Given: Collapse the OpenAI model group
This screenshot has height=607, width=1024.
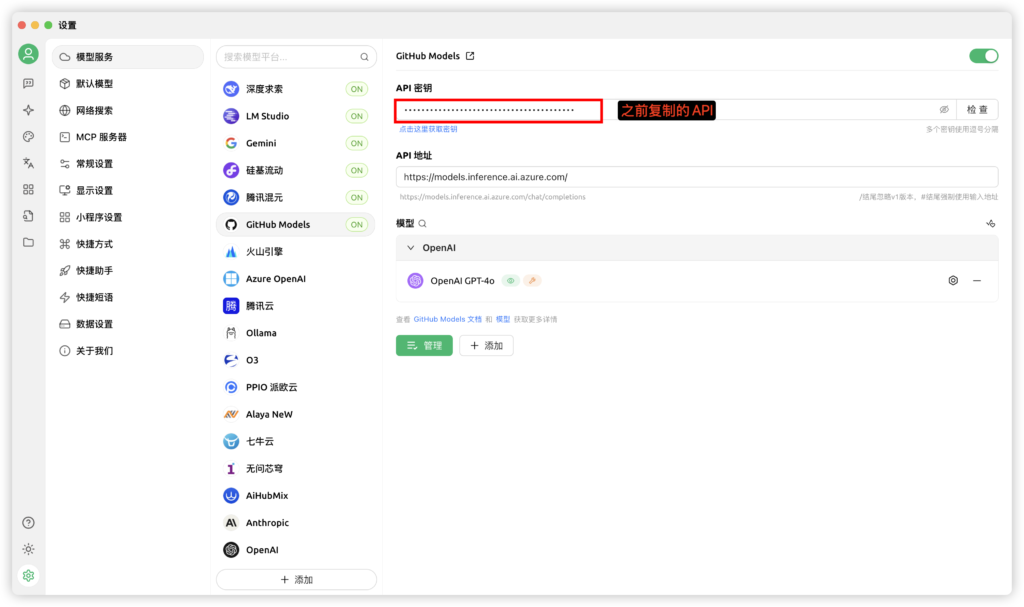Looking at the screenshot, I should 410,248.
